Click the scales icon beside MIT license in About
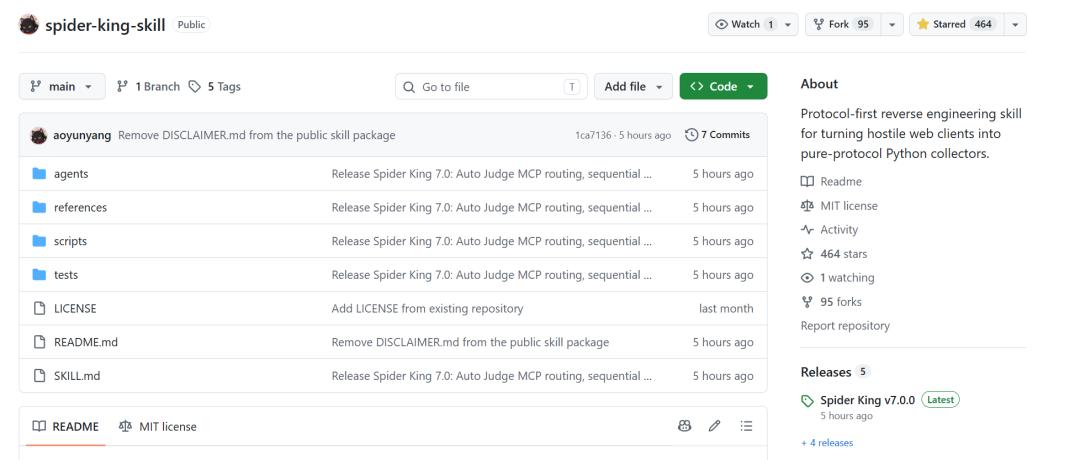 [807, 206]
